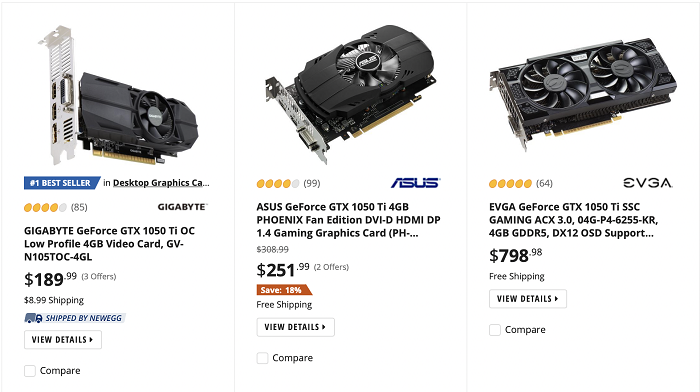Click View Details for the GIGABYTE card
Image resolution: width=700 pixels, height=392 pixels.
(63, 340)
